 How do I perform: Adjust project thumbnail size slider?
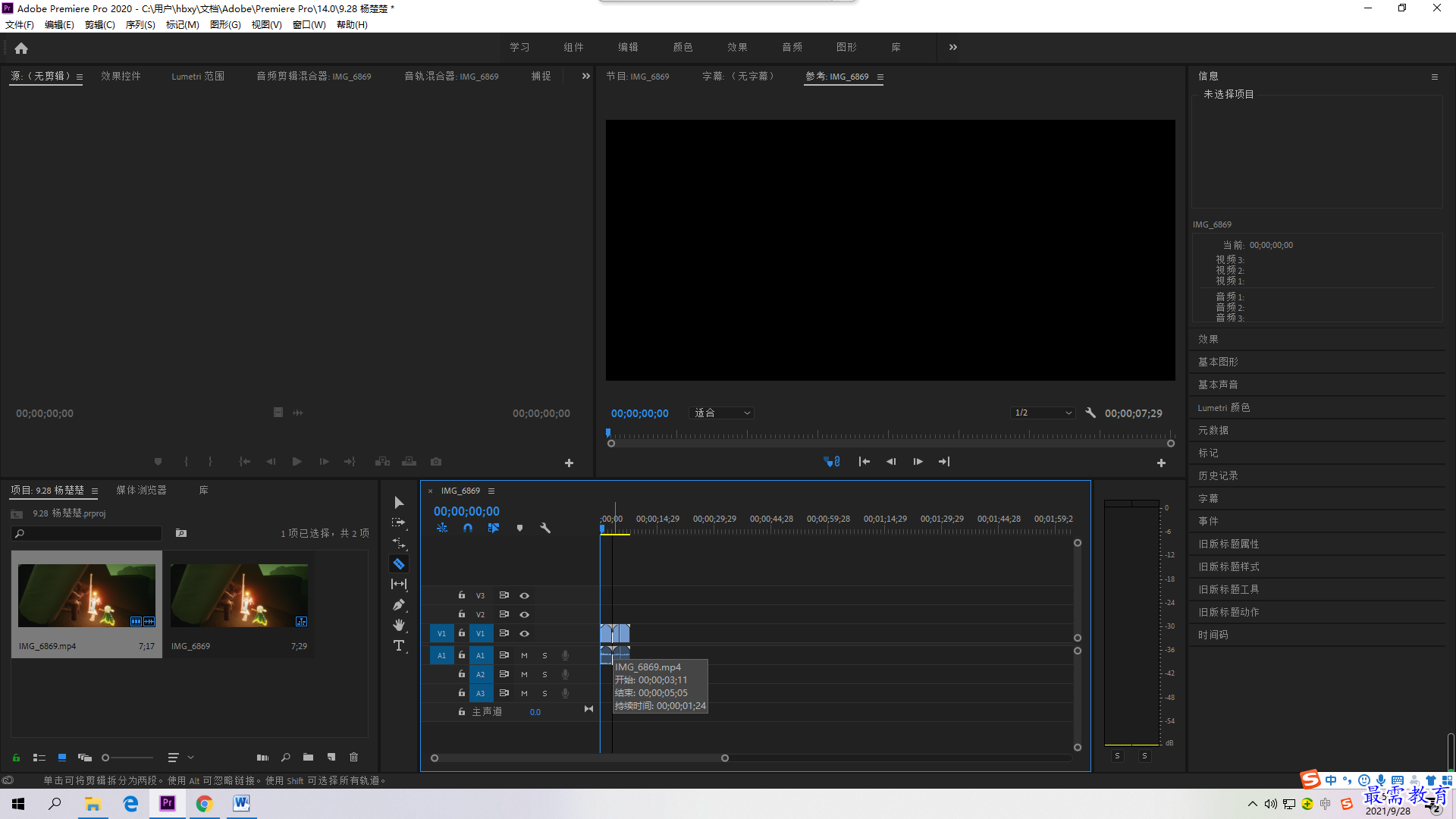[127, 757]
